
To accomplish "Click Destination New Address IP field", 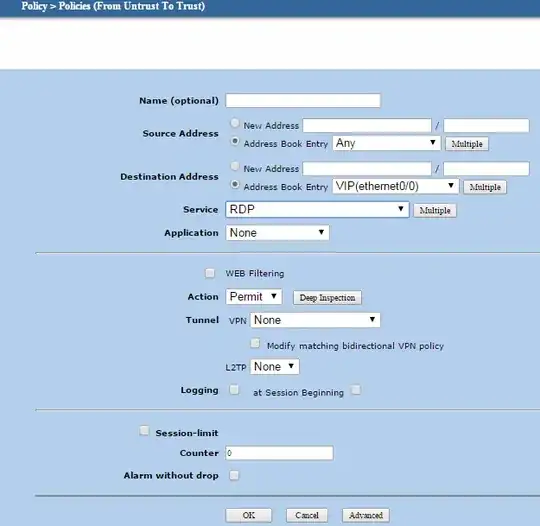I will coord(367,169).
